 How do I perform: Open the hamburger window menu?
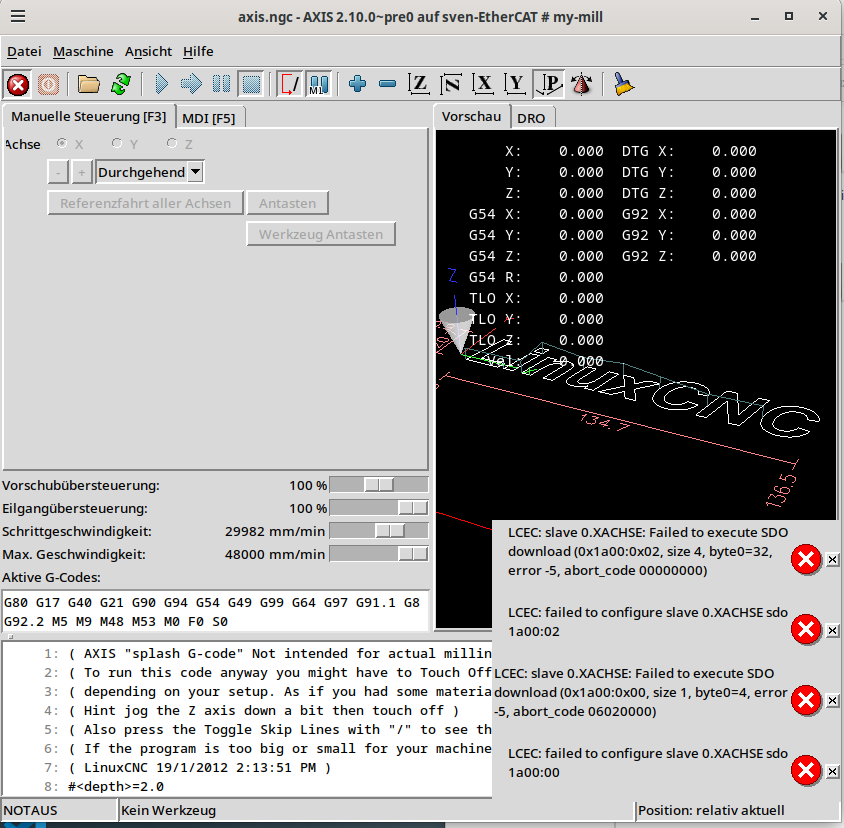[18, 16]
